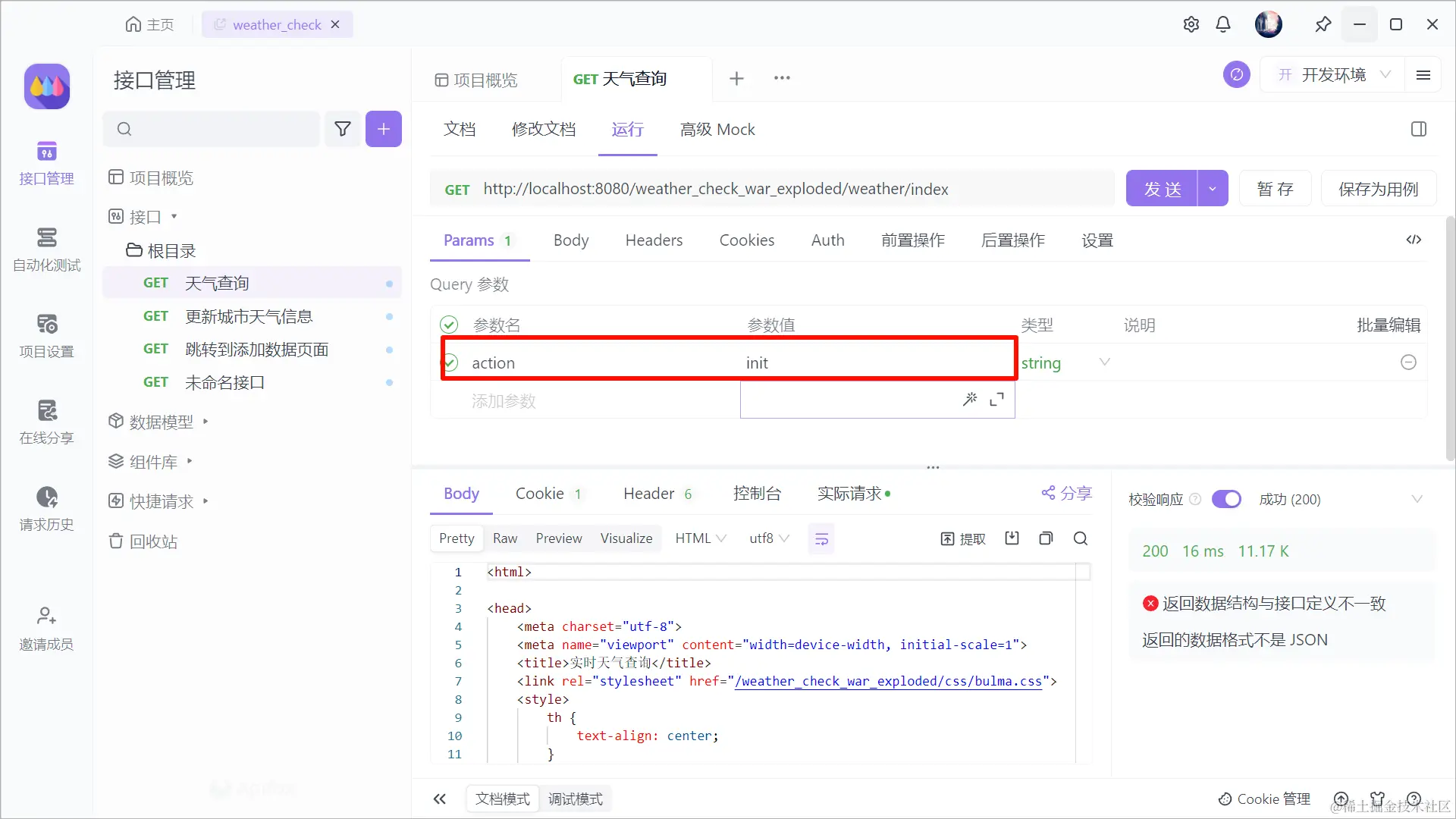The width and height of the screenshot is (1456, 819).
Task: Switch to the Headers tab
Action: tap(654, 240)
